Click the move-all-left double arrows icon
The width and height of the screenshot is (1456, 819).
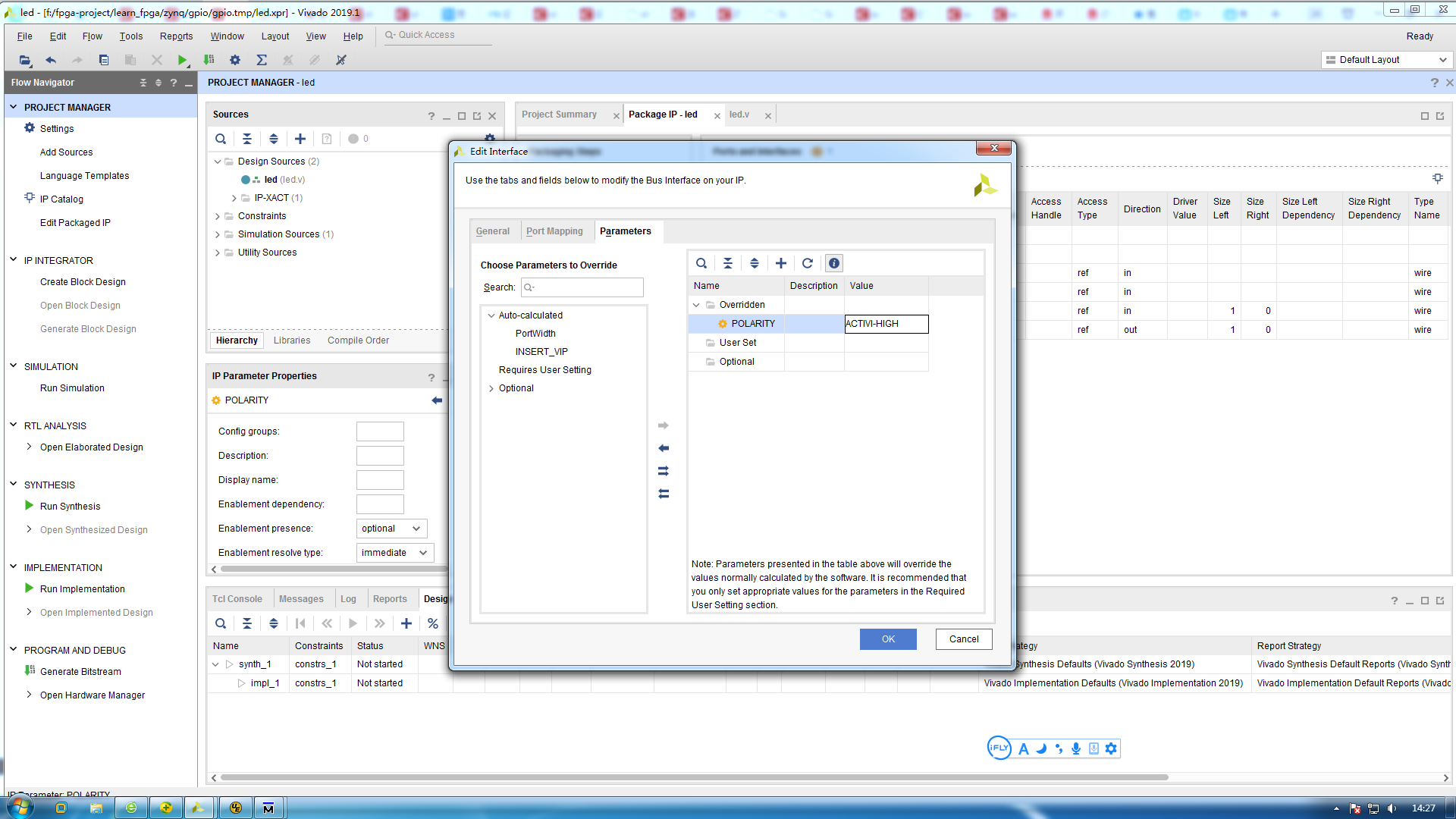pos(664,494)
